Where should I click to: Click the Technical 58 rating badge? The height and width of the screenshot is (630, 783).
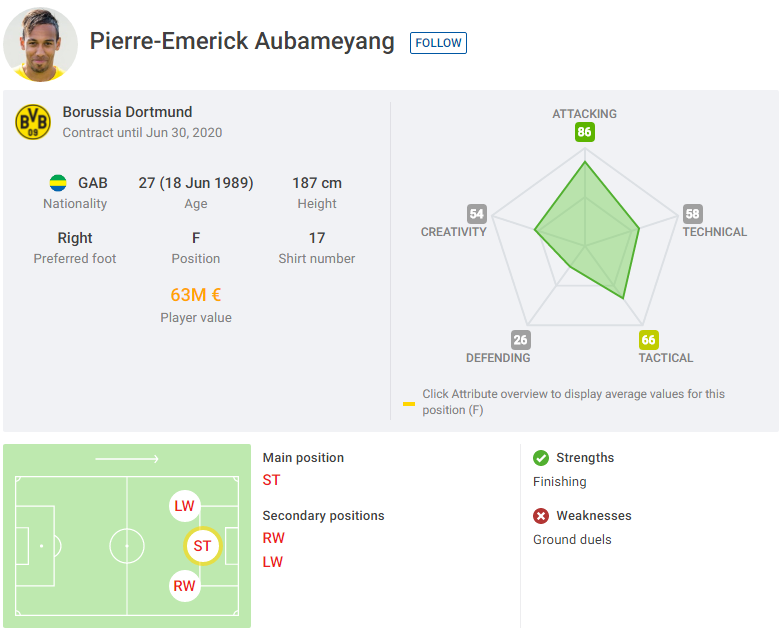(693, 214)
